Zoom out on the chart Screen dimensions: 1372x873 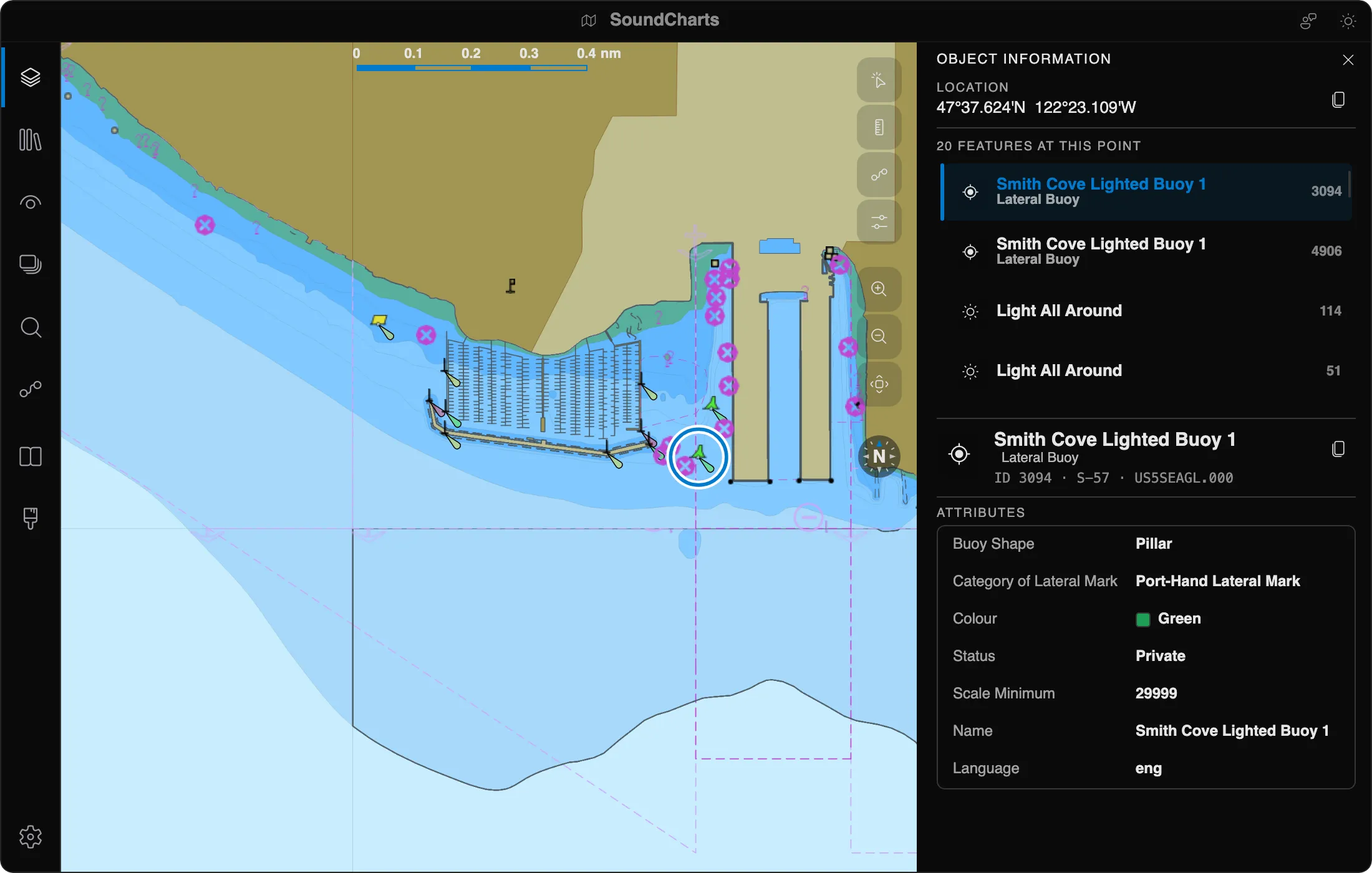point(879,336)
